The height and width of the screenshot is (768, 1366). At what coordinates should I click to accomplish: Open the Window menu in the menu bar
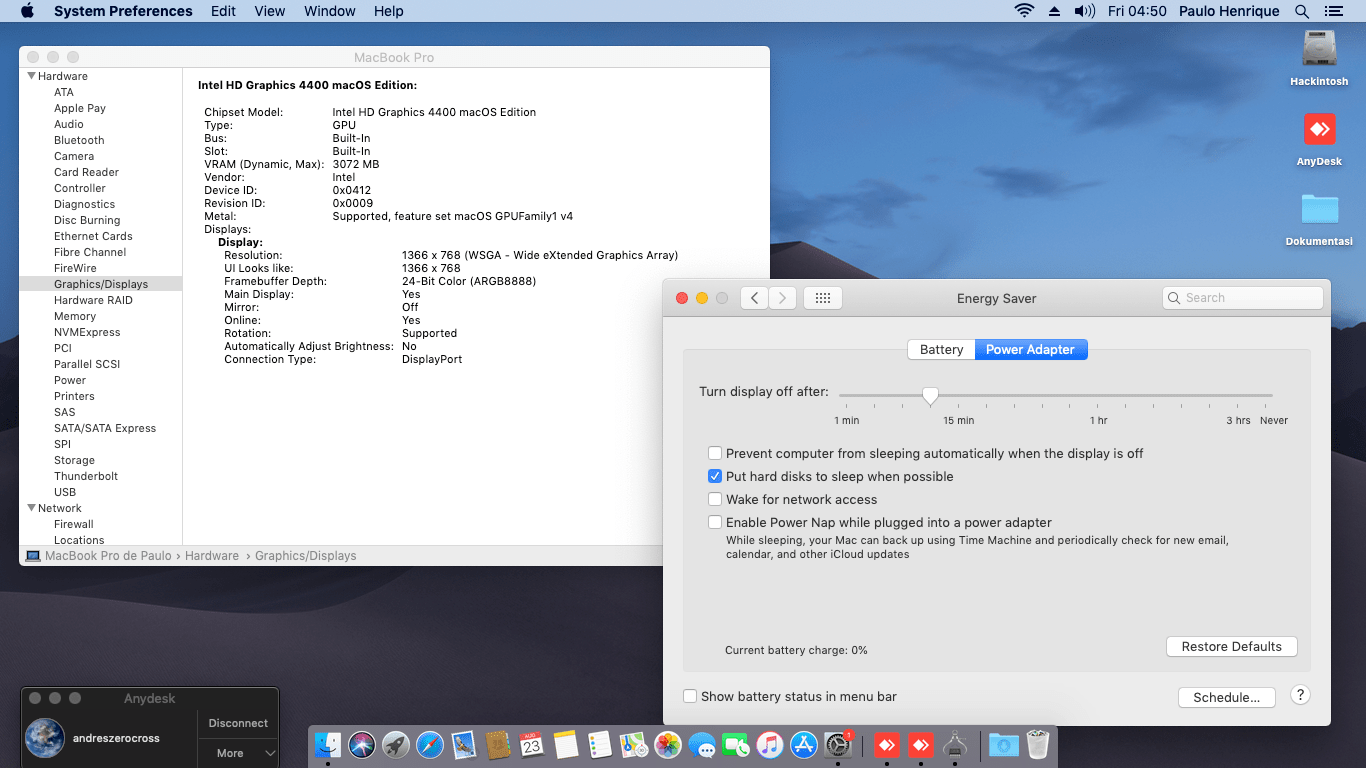329,11
